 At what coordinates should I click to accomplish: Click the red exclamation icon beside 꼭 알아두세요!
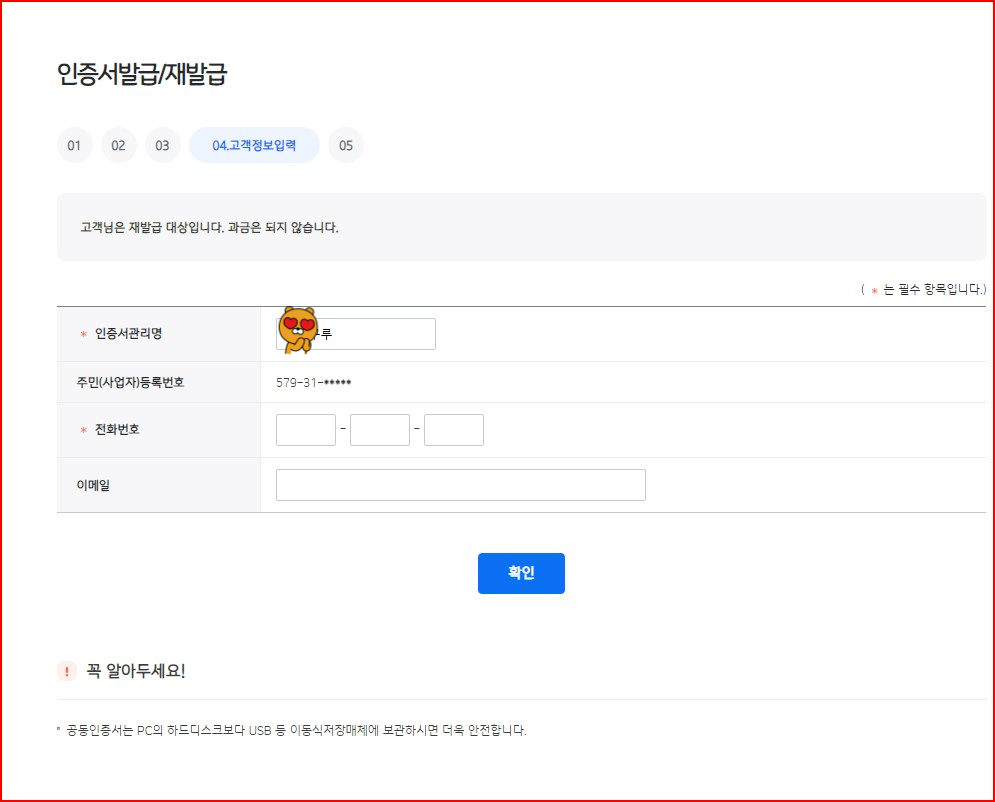(x=66, y=670)
